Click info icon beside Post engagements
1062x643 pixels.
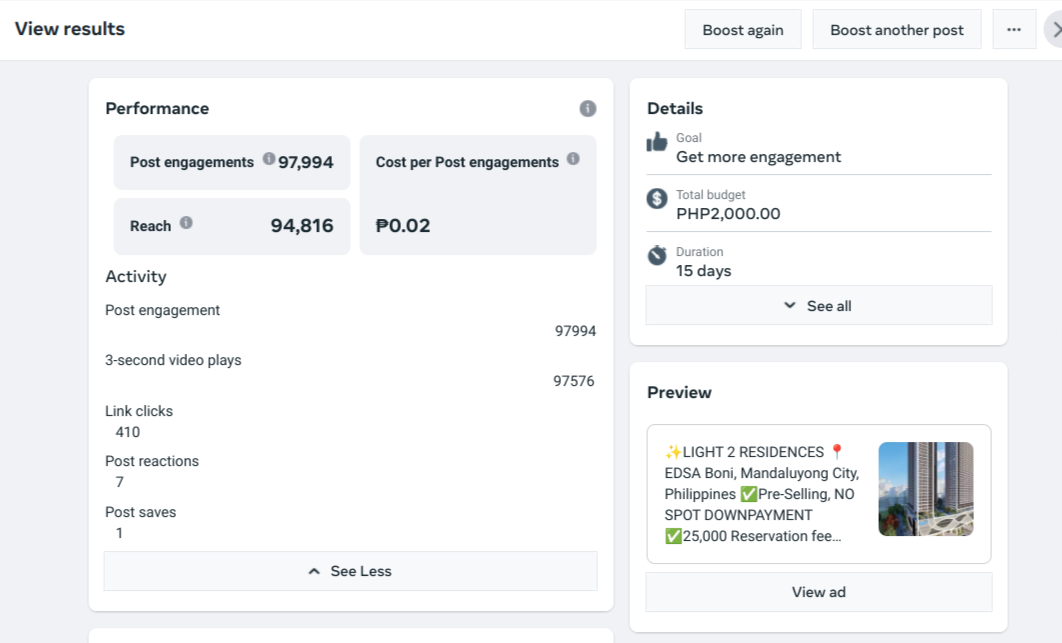[269, 158]
